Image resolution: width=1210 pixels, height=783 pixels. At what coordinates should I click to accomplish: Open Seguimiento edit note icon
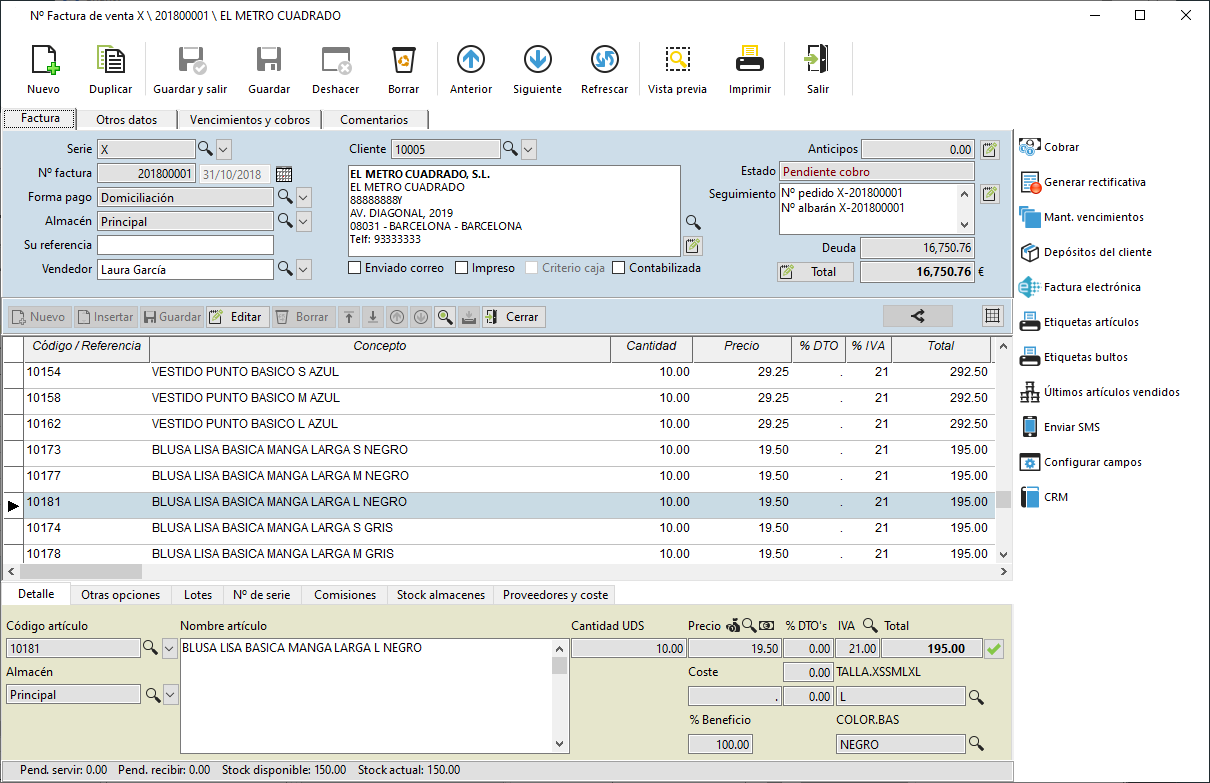990,194
